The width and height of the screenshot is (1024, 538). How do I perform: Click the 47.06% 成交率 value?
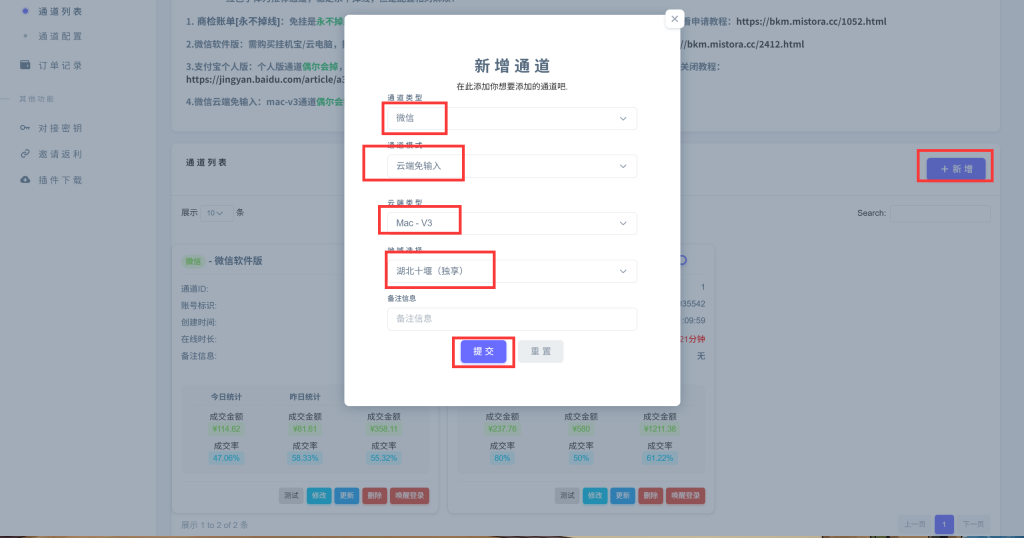pyautogui.click(x=226, y=458)
